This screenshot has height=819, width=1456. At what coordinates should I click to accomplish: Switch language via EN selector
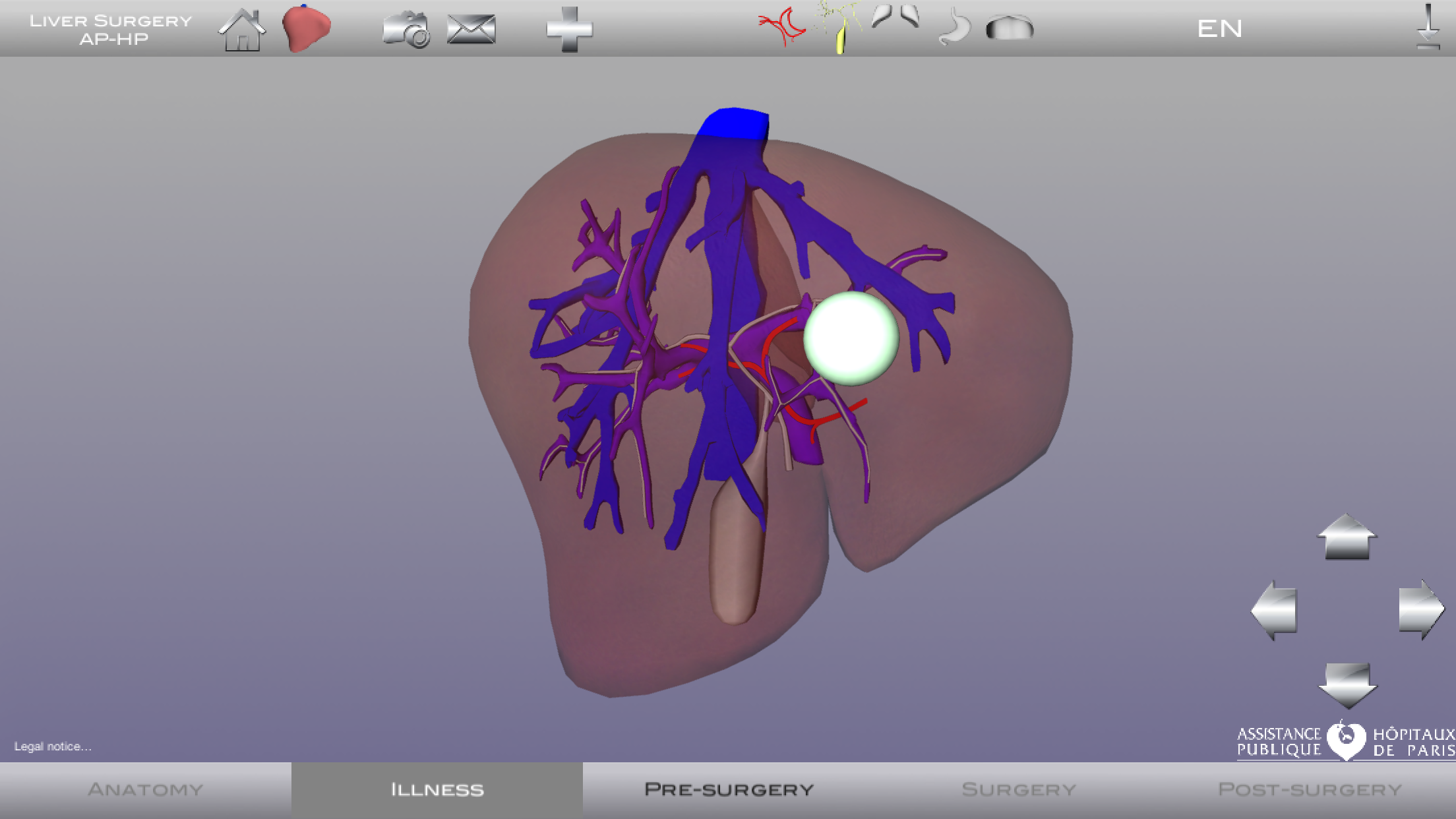(x=1220, y=28)
